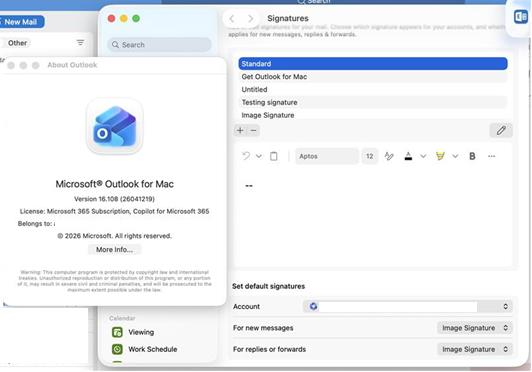Open the Viewing calendar settings
The image size is (532, 372).
(141, 332)
